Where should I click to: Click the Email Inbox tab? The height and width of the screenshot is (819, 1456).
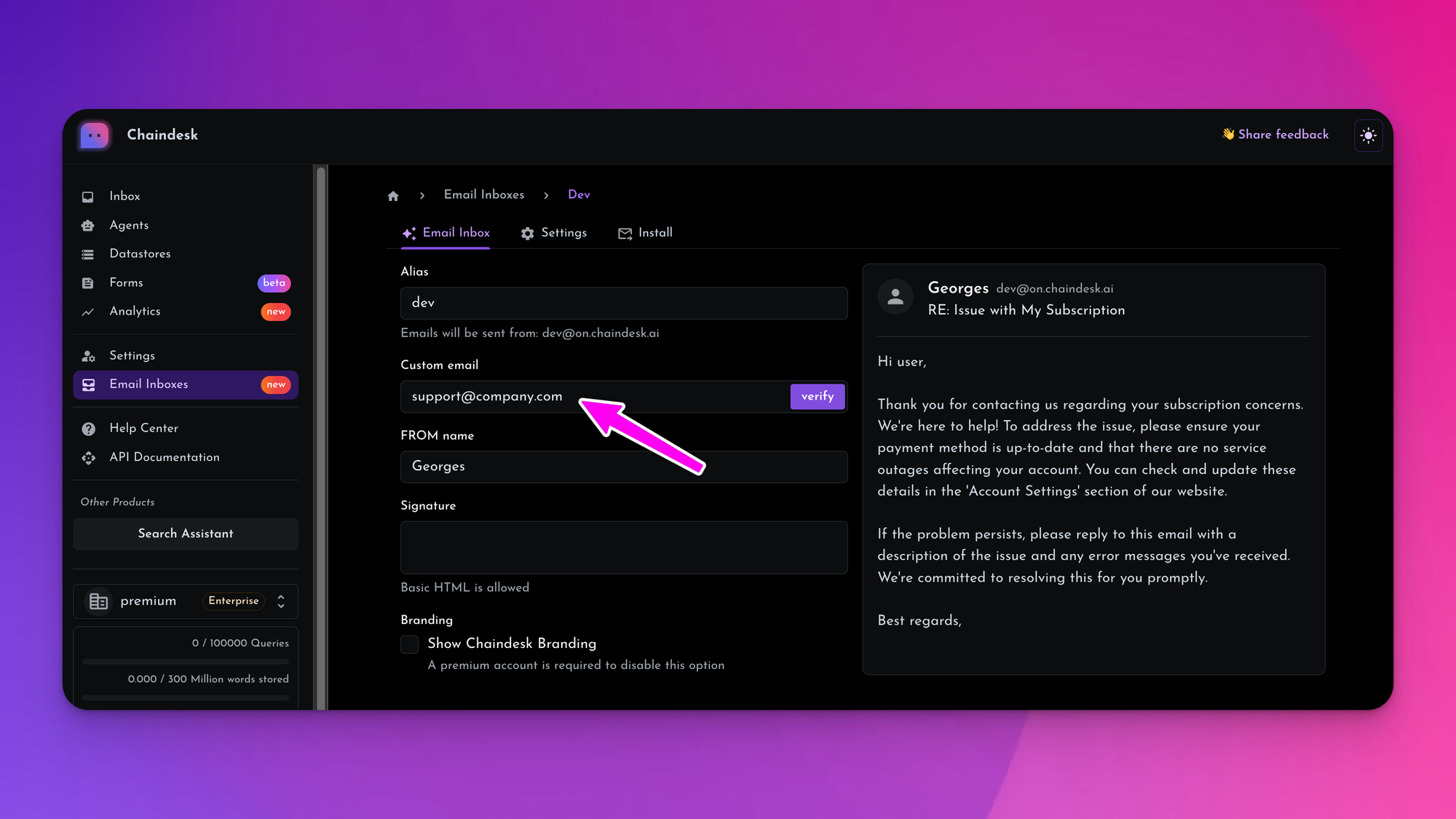pyautogui.click(x=446, y=233)
